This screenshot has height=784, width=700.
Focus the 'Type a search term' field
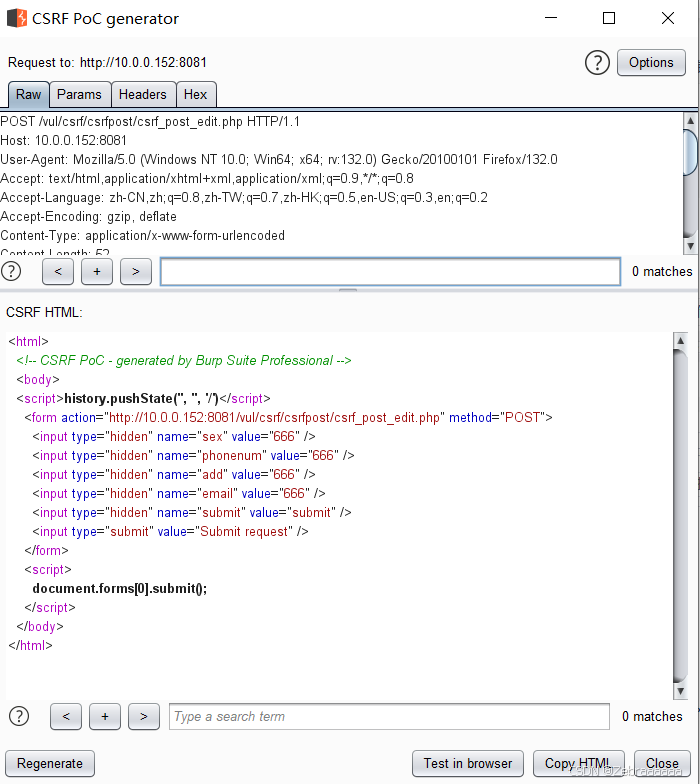point(390,716)
